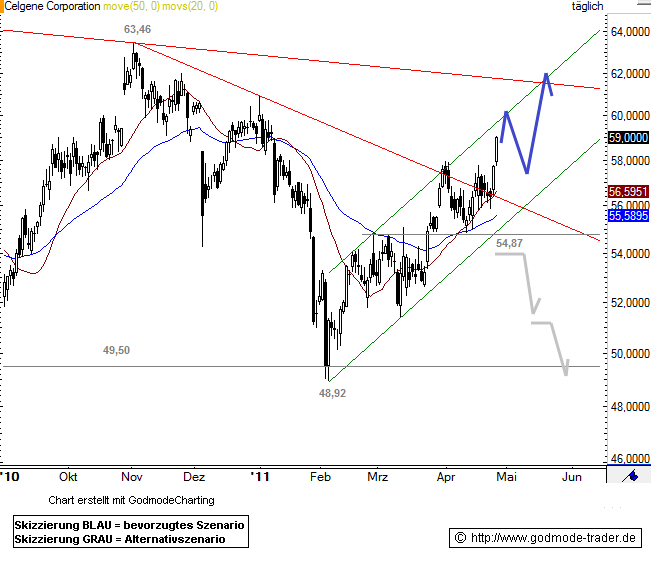Click the Chart erstellt mit GodmodeCharting text

[x=130, y=499]
